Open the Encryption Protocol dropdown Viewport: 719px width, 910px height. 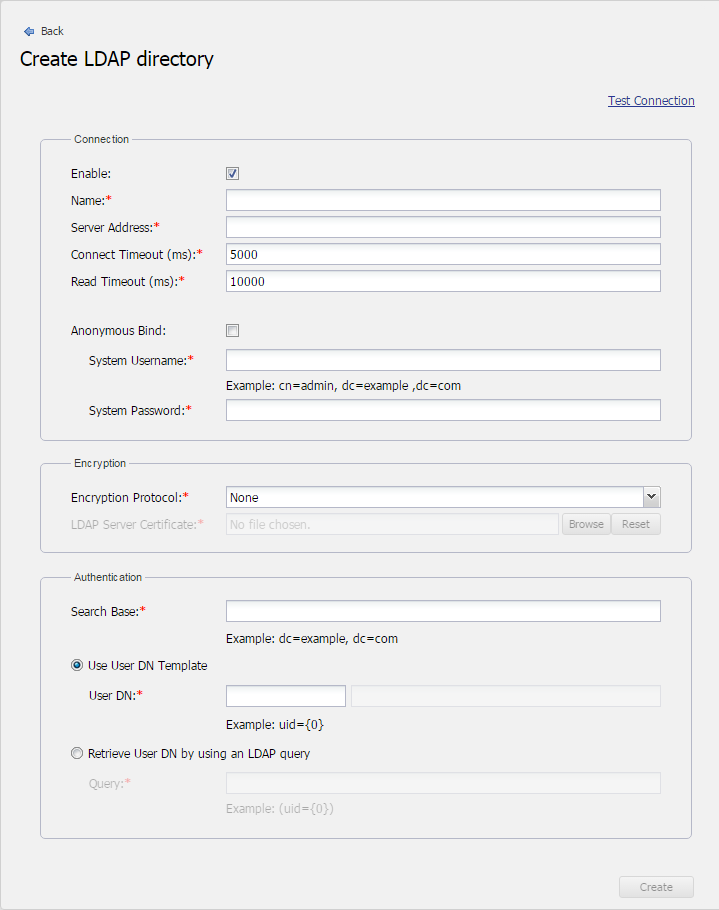click(435, 497)
